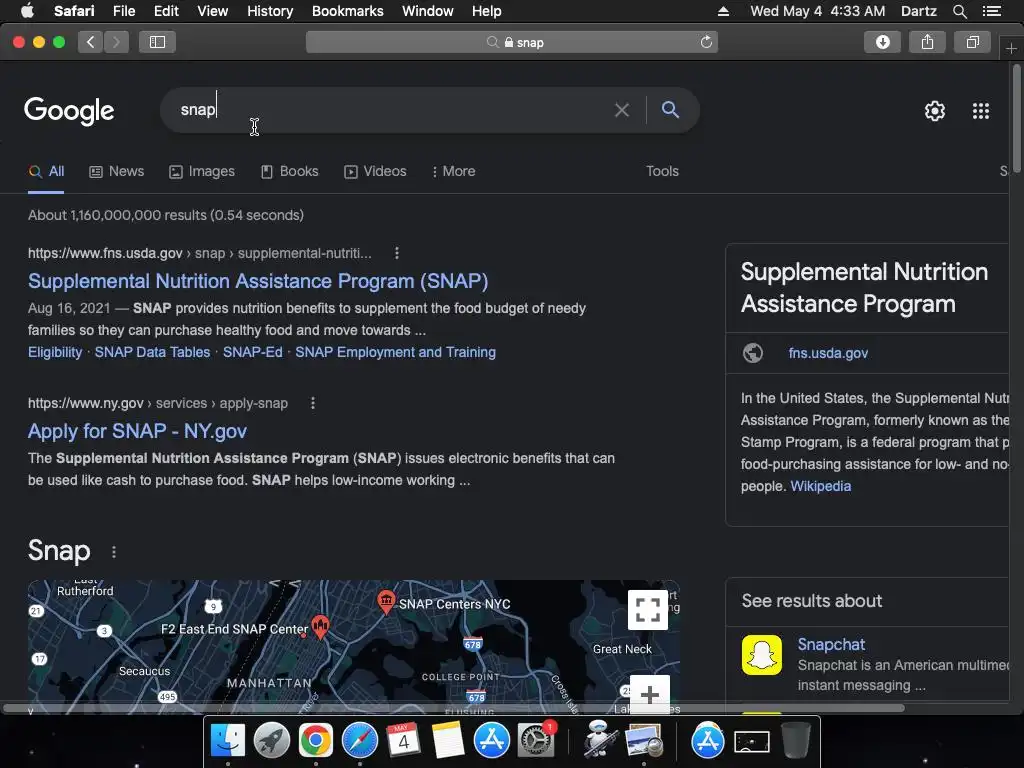Open the View menu
This screenshot has height=768, width=1024.
[212, 11]
